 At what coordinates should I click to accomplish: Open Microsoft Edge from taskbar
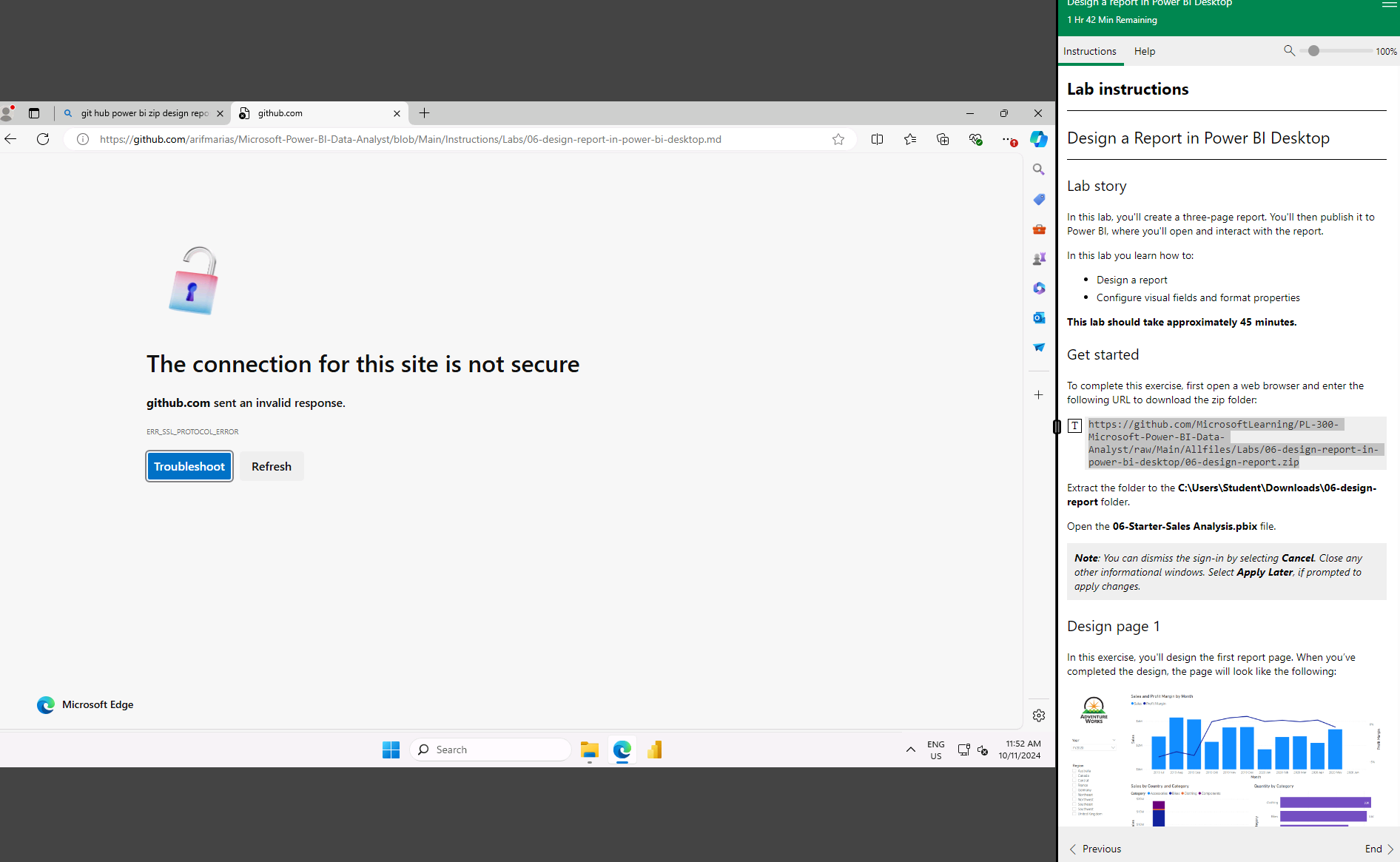pyautogui.click(x=622, y=750)
